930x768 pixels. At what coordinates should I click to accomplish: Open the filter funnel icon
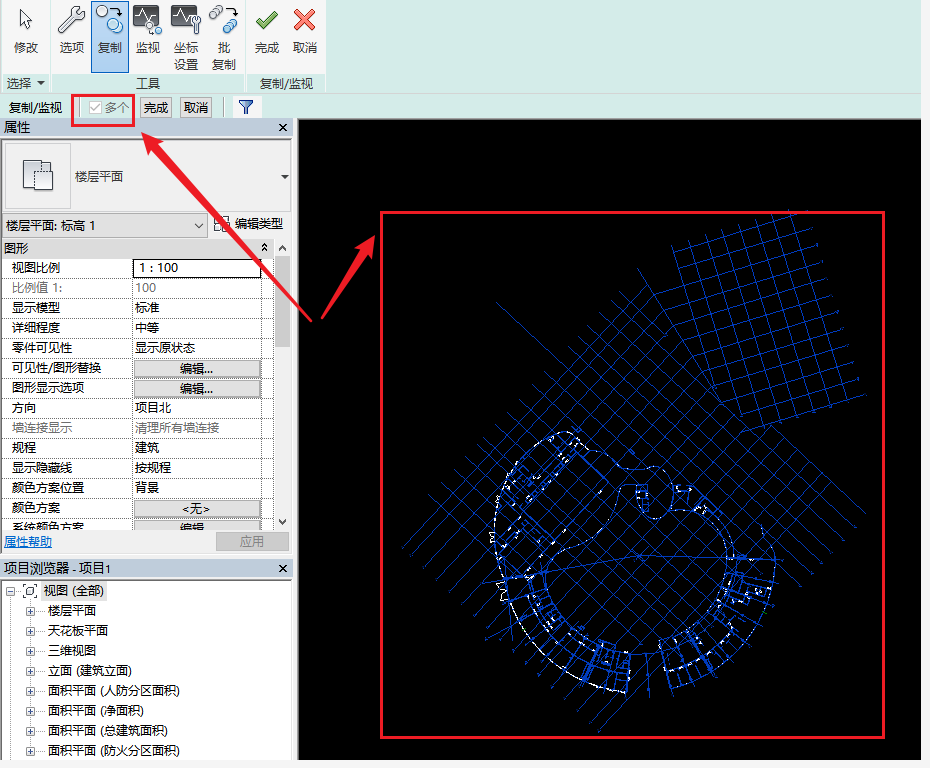(x=245, y=107)
